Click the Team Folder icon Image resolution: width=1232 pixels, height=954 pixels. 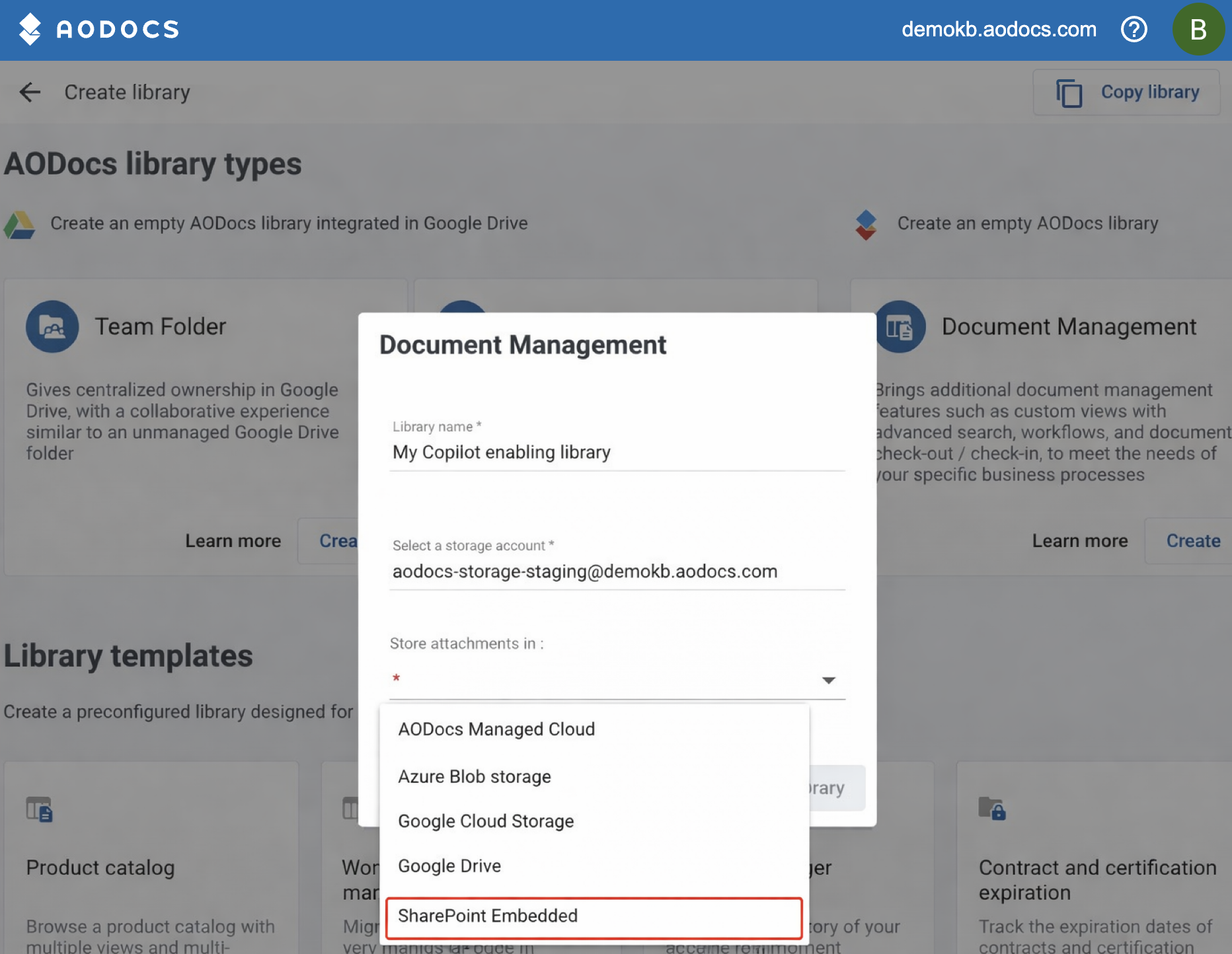[x=52, y=326]
